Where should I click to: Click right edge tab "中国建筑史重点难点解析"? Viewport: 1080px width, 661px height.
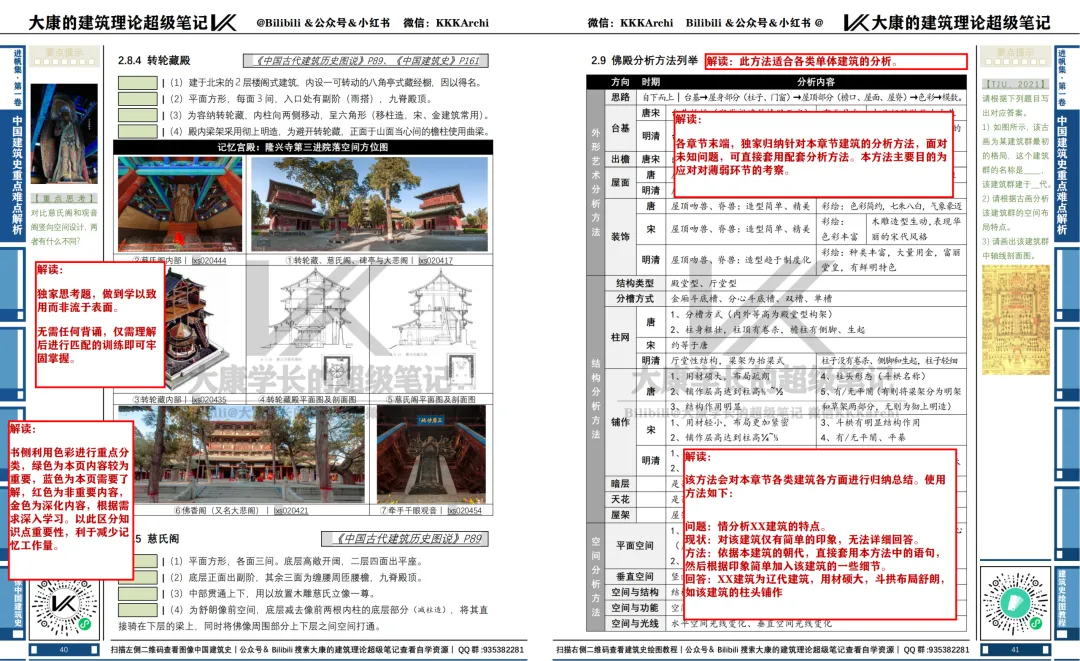(x=1061, y=176)
